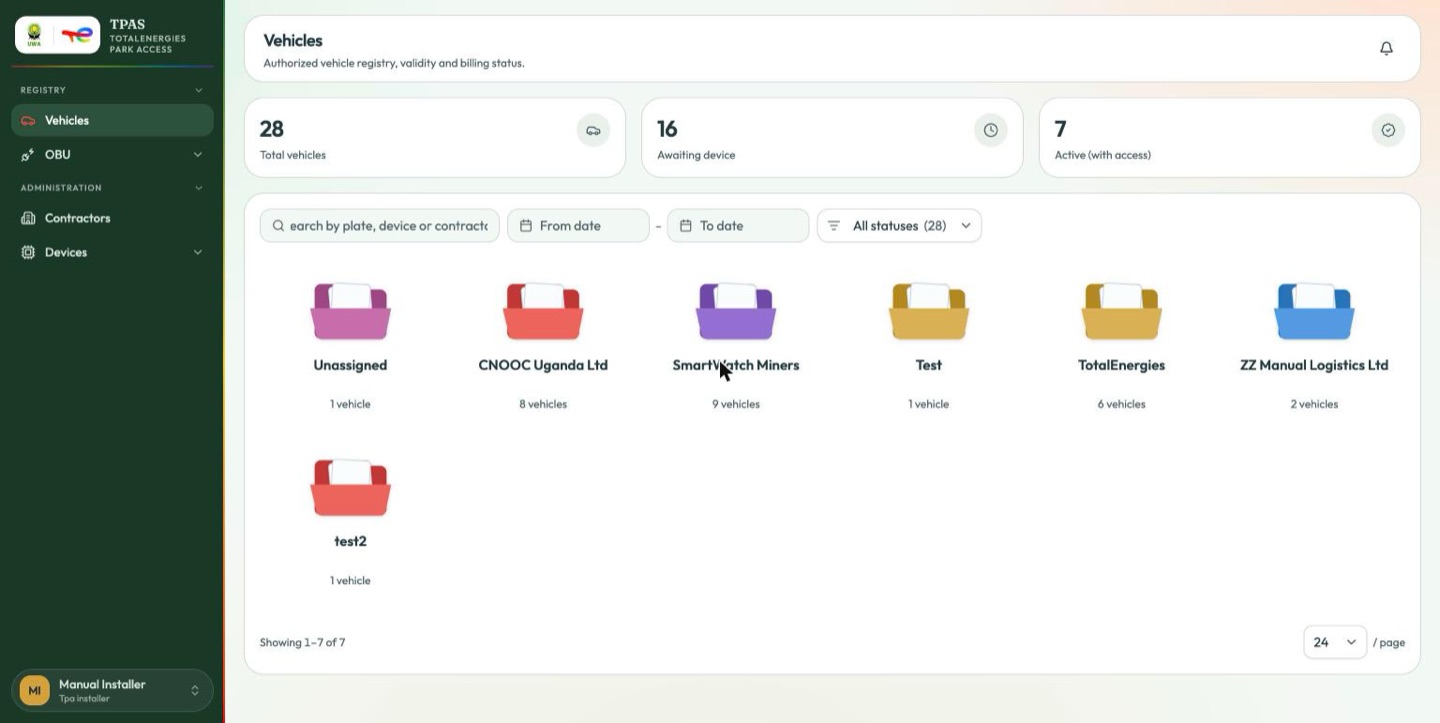Viewport: 1440px width, 723px height.
Task: Open the All statuses dropdown
Action: tap(899, 226)
